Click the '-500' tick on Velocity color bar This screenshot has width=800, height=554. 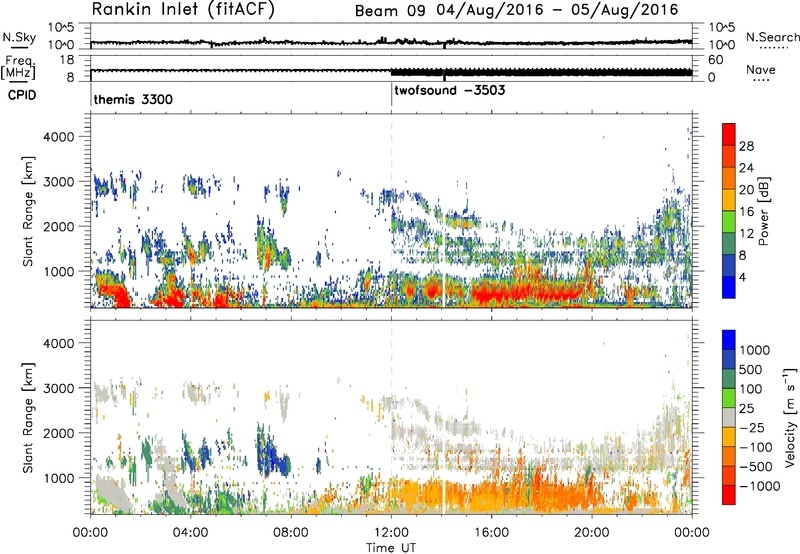[755, 466]
